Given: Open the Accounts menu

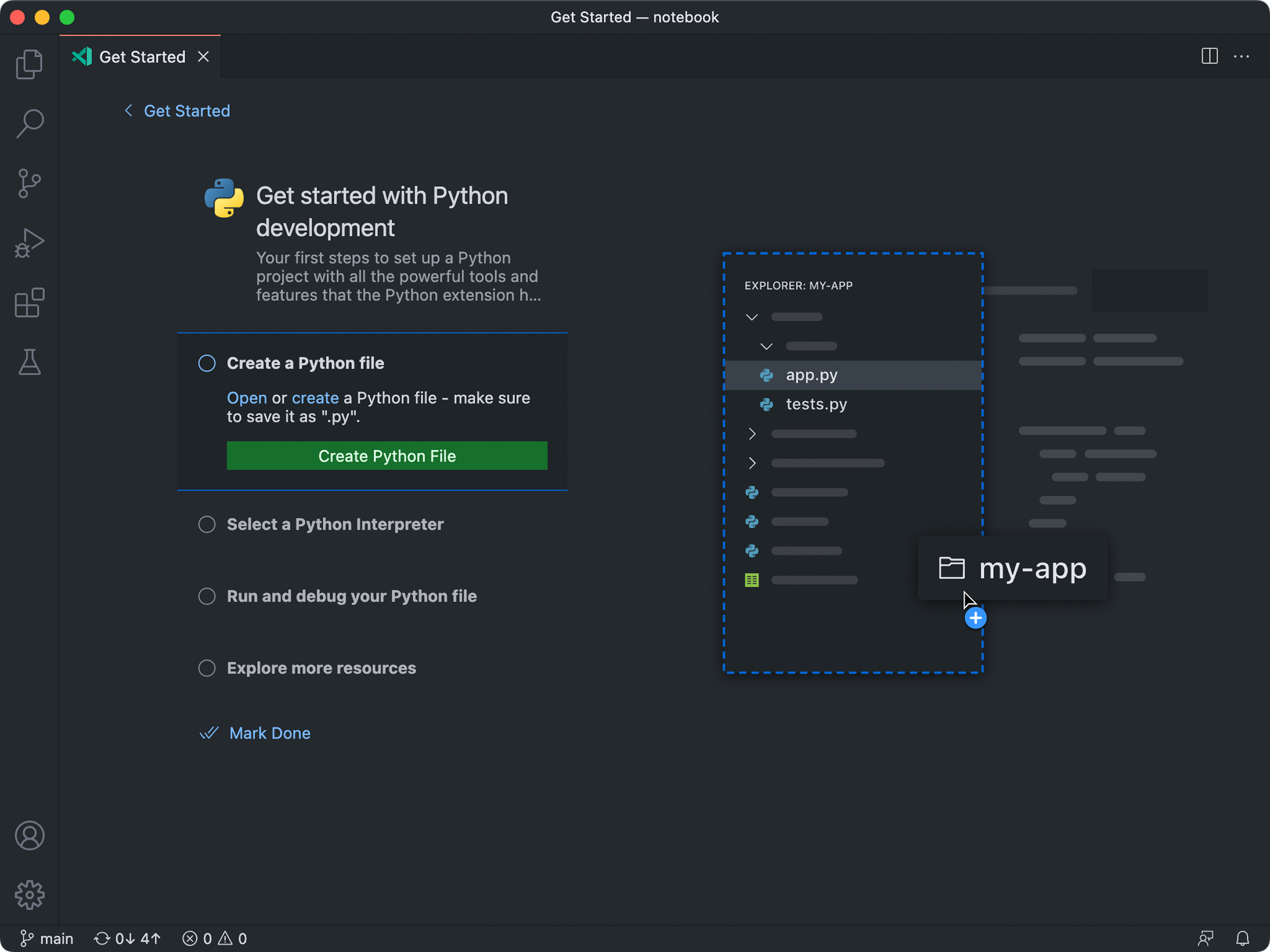Looking at the screenshot, I should pos(29,836).
